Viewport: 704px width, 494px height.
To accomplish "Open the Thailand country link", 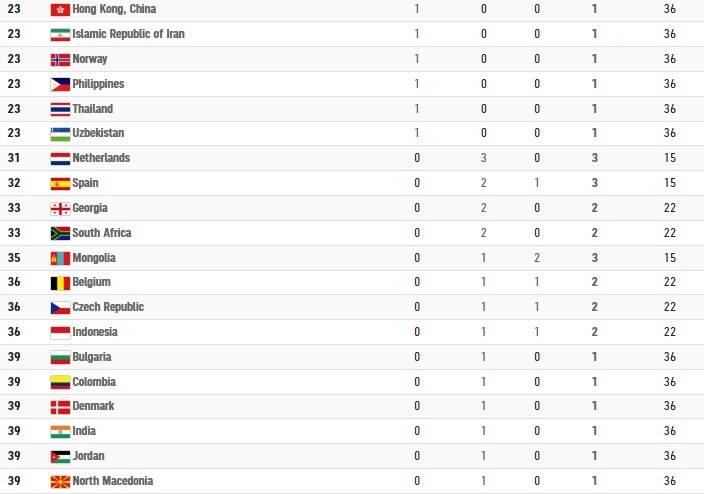I will pos(92,109).
